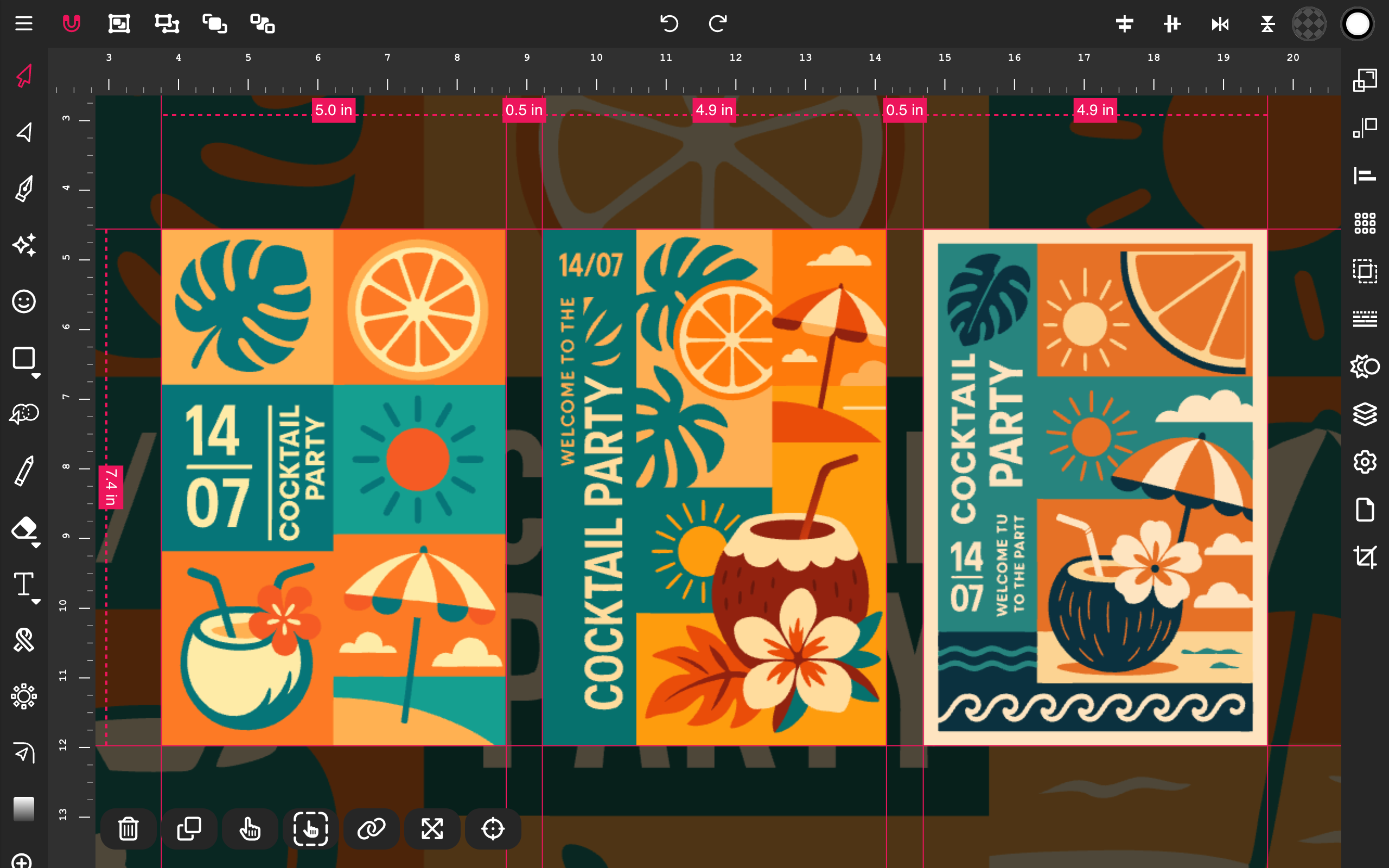Viewport: 1389px width, 868px height.
Task: Expand the text tool options arrow
Action: tap(36, 602)
